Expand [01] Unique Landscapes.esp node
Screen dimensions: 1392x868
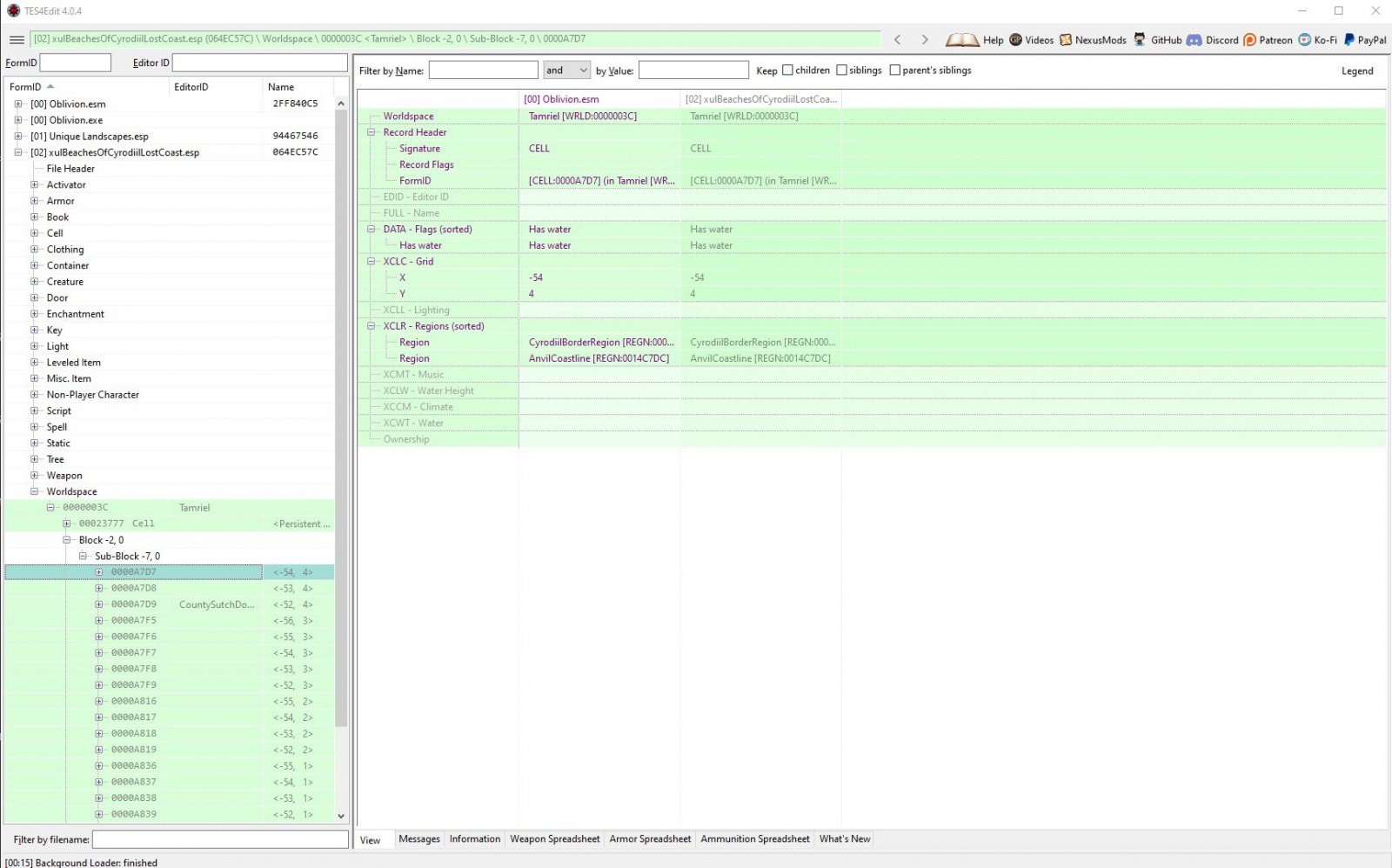click(18, 136)
